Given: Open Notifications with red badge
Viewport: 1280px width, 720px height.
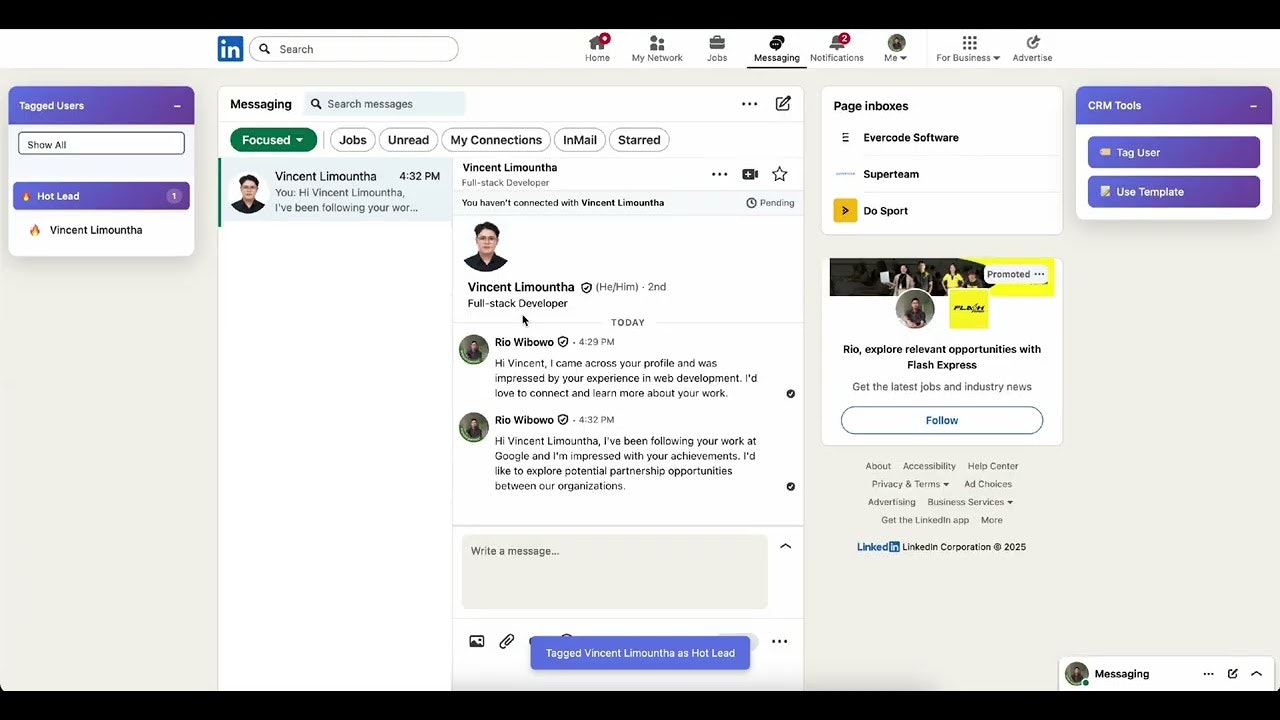Looking at the screenshot, I should (x=837, y=49).
